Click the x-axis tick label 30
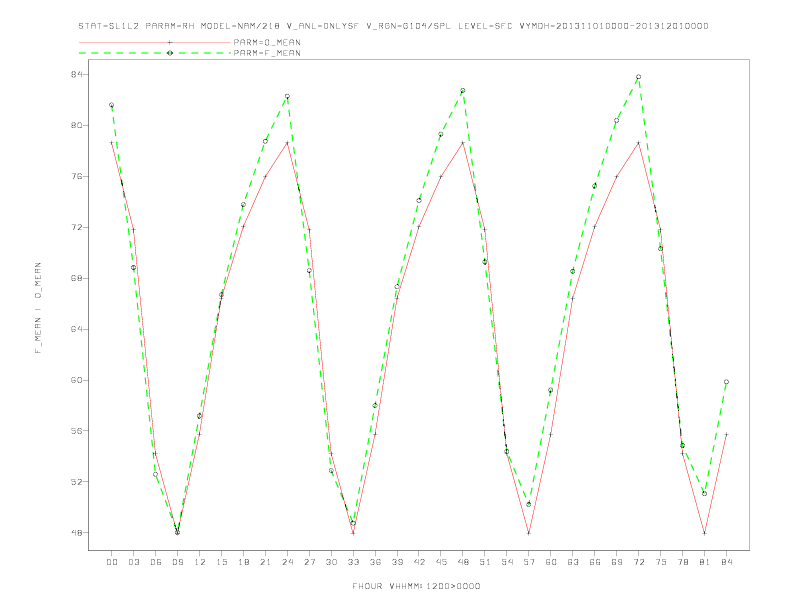Screen dimensions: 792x612 331,562
